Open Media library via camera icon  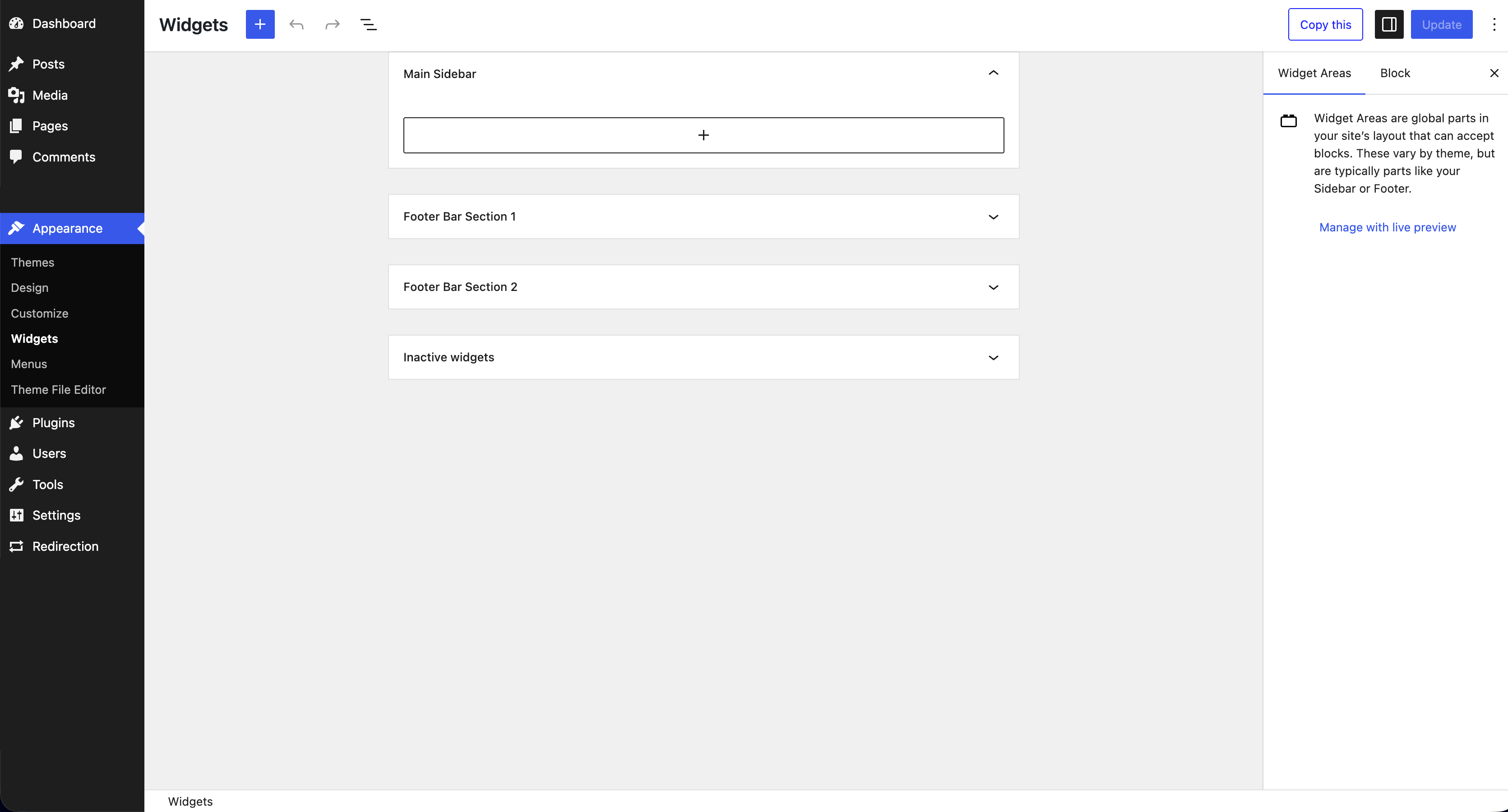(16, 95)
